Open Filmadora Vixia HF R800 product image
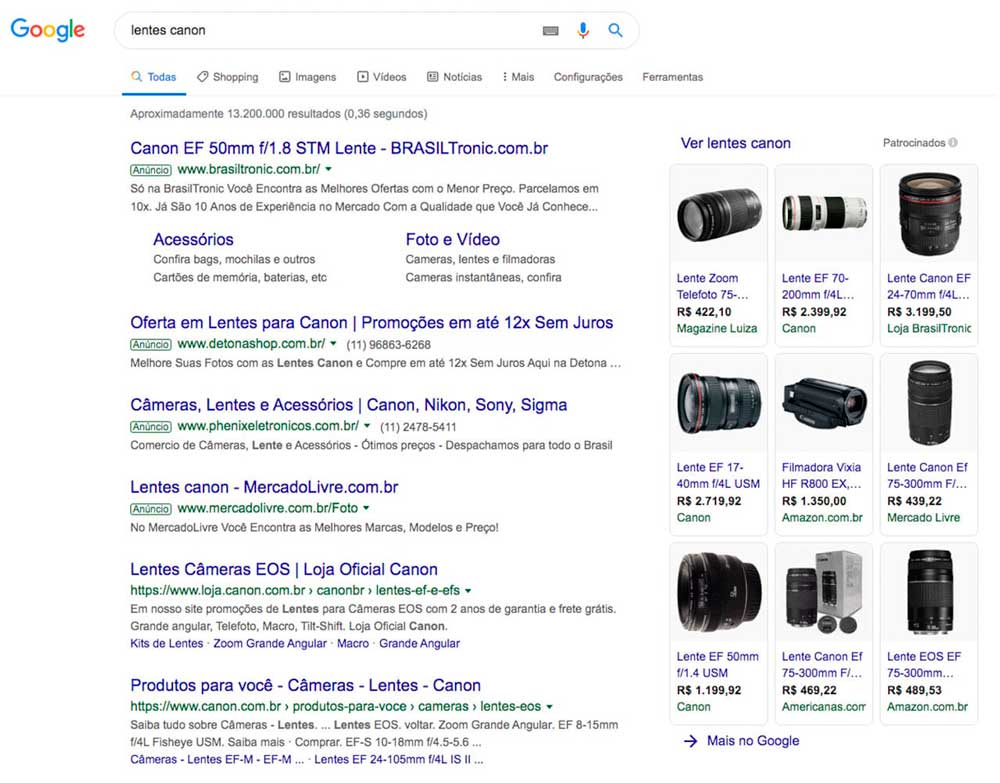This screenshot has height=783, width=1000. click(x=824, y=403)
